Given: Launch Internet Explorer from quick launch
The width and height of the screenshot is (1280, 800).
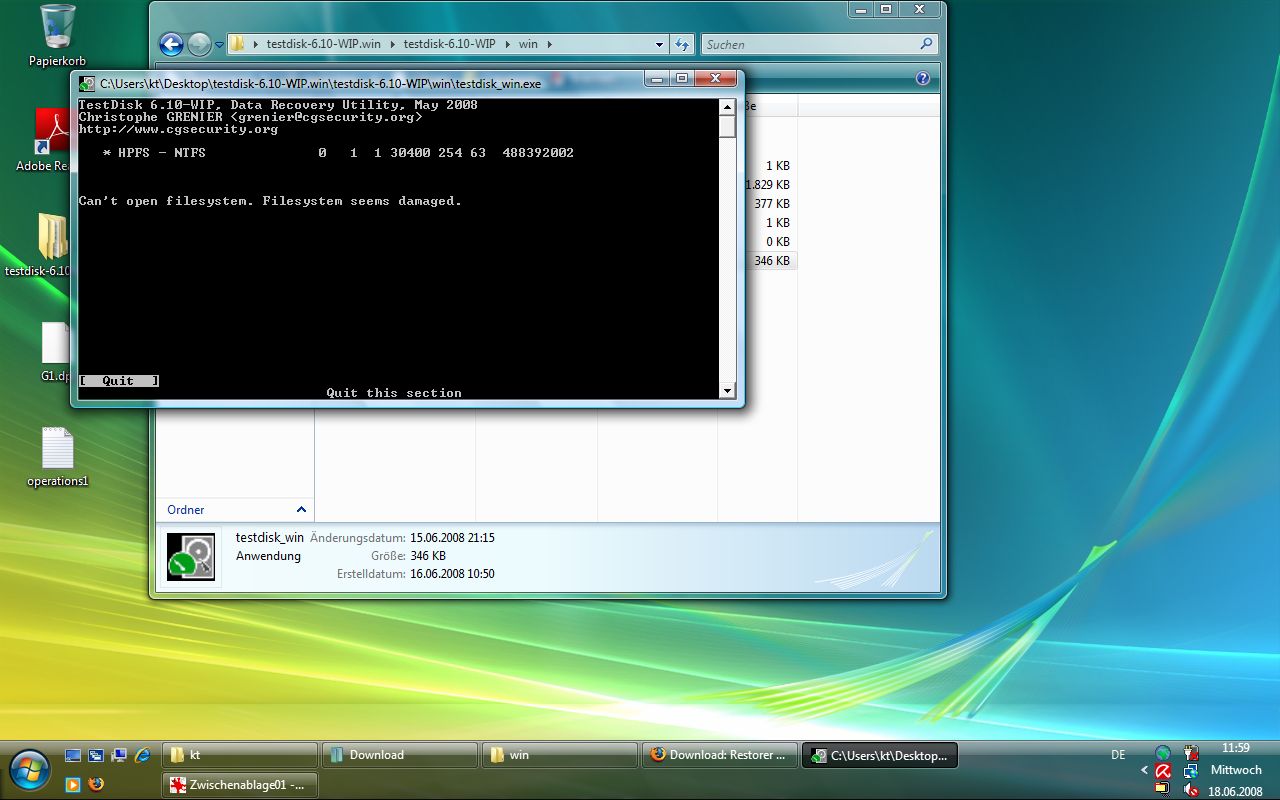Looking at the screenshot, I should (142, 755).
